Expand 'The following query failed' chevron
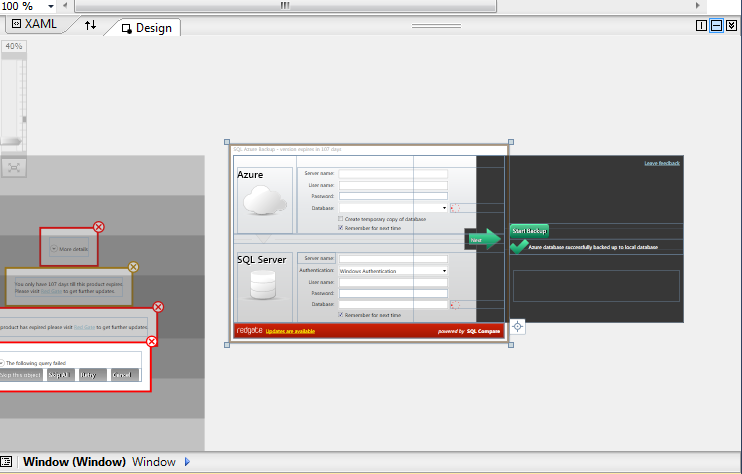Image resolution: width=742 pixels, height=474 pixels. tap(2, 363)
